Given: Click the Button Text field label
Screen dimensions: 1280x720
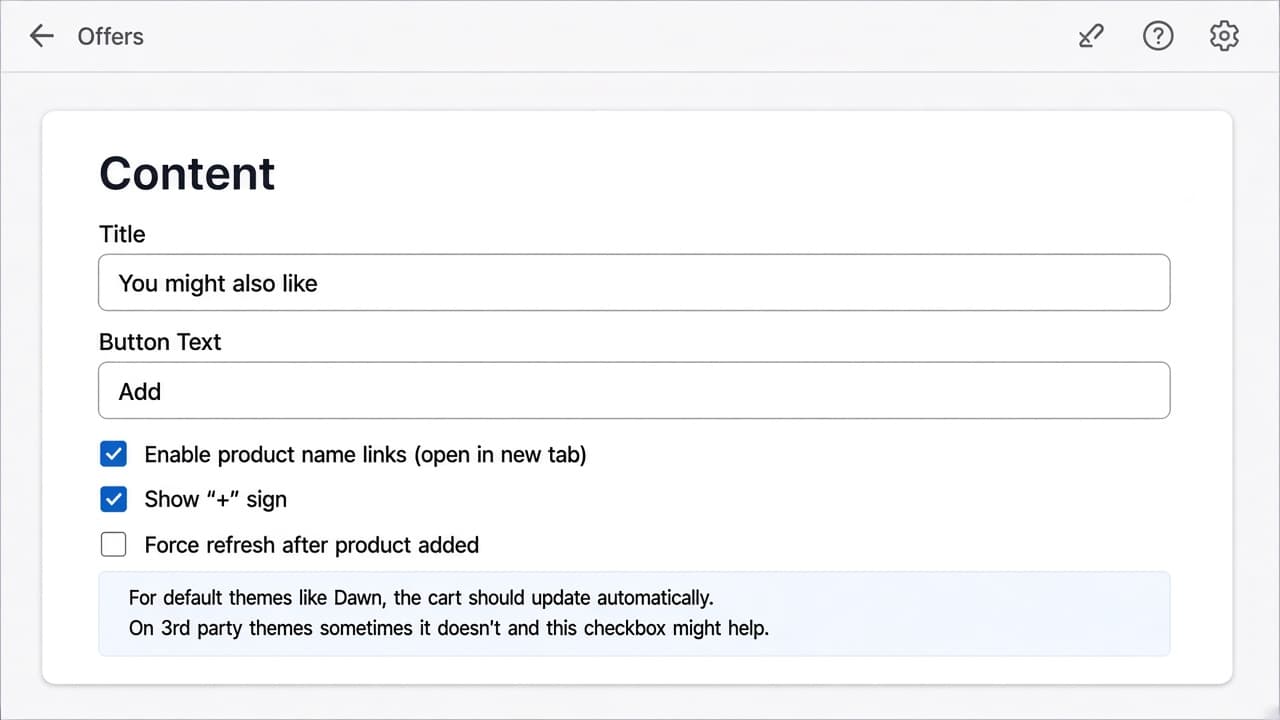Looking at the screenshot, I should coord(160,342).
